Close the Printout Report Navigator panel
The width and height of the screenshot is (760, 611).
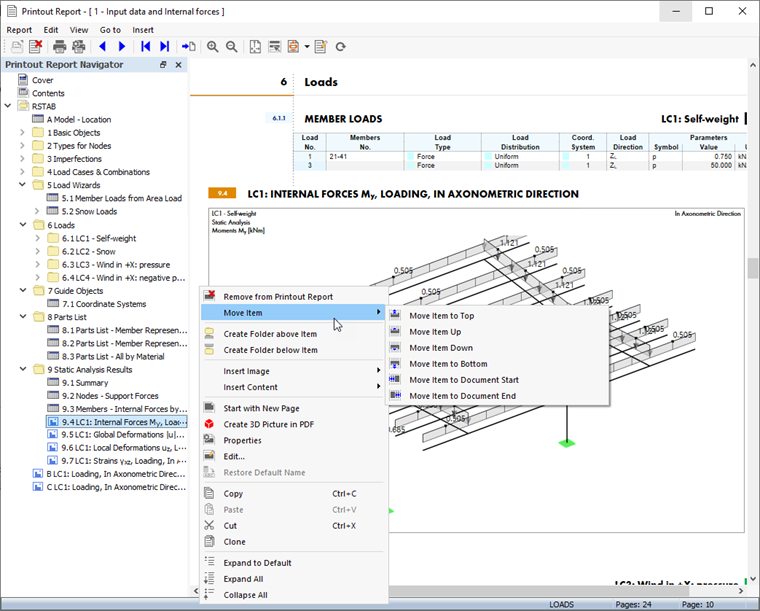pos(178,64)
